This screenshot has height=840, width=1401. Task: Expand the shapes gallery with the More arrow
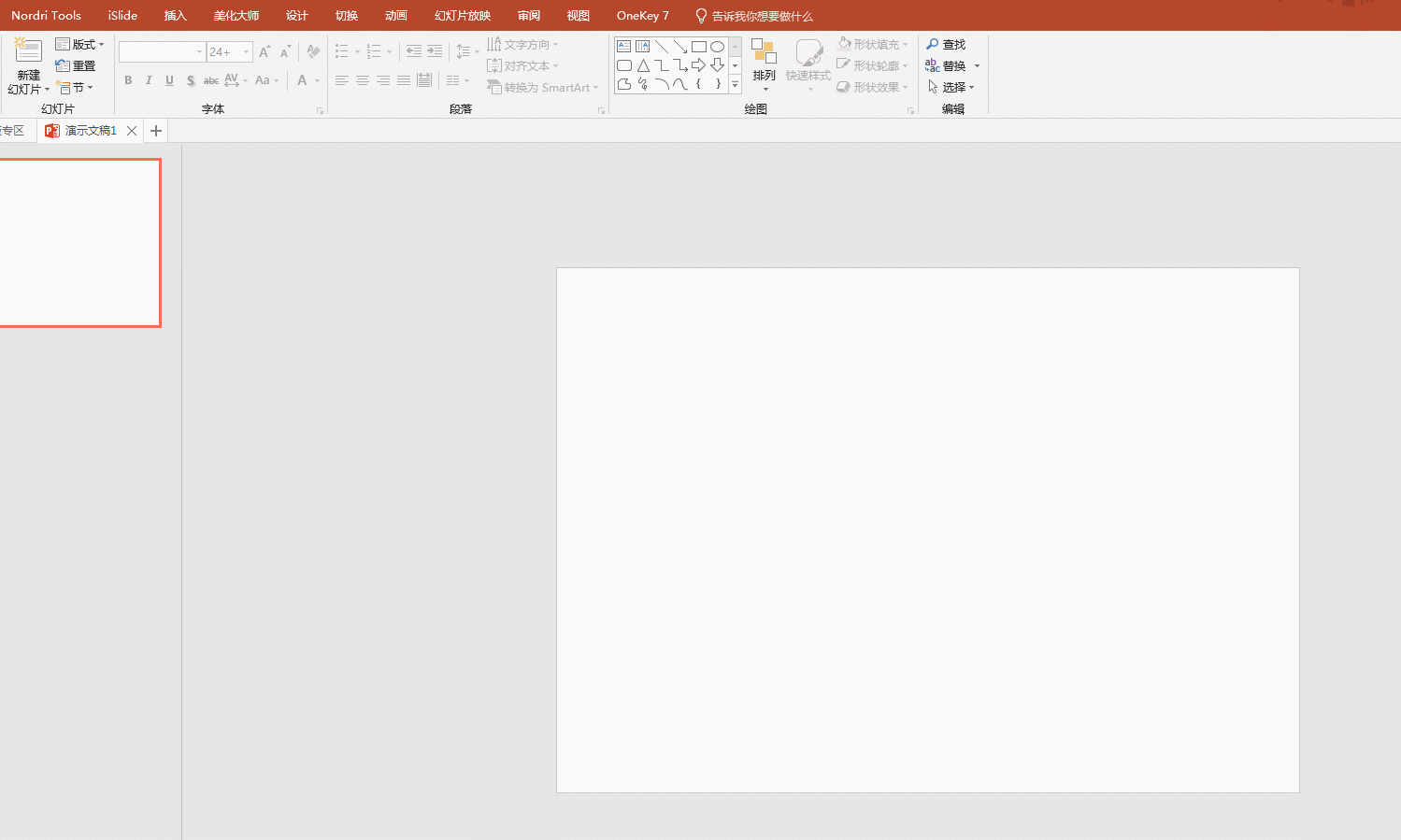(x=735, y=85)
